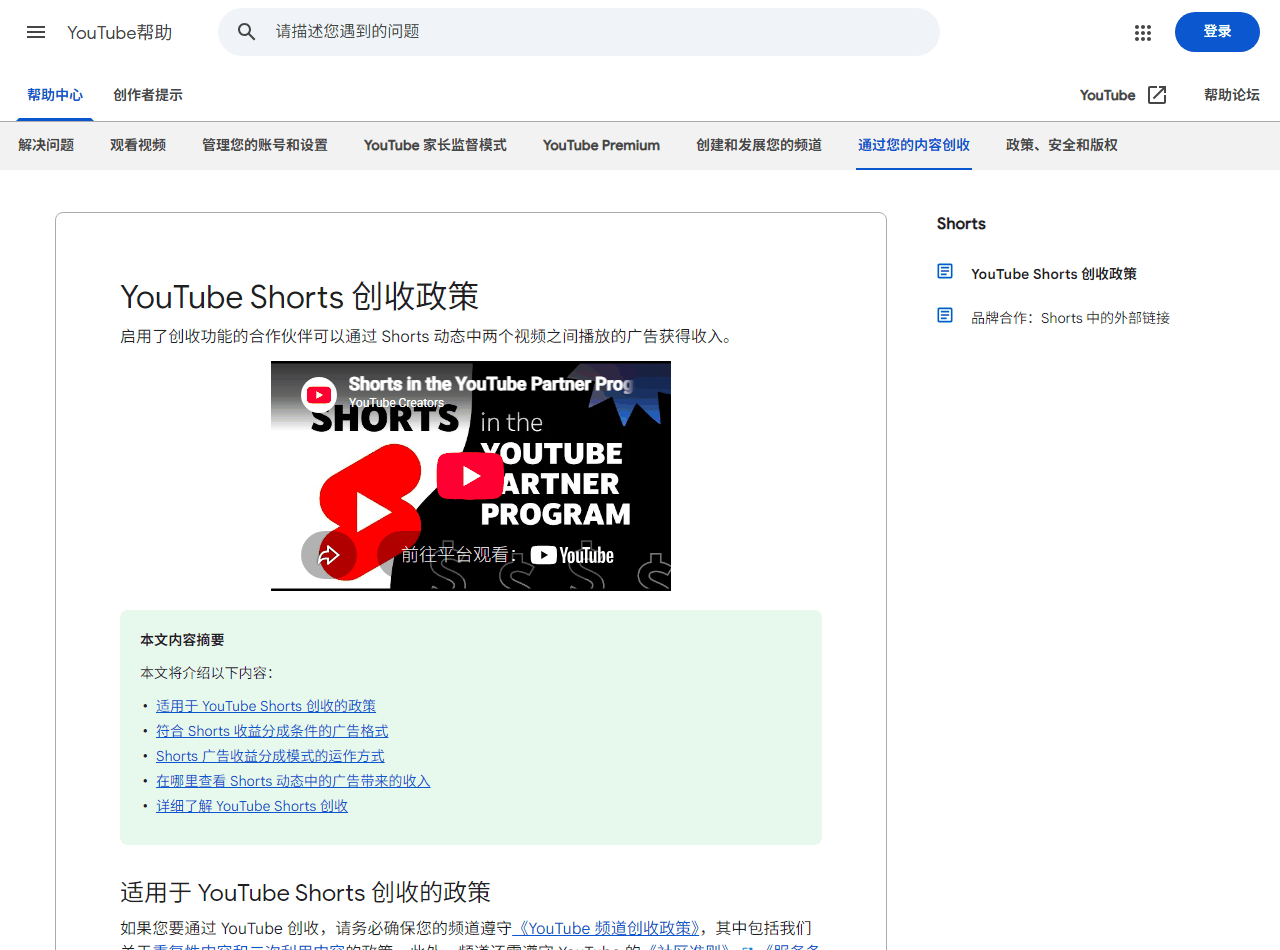Click the YouTube external link icon
The width and height of the screenshot is (1280, 950).
(x=1157, y=95)
